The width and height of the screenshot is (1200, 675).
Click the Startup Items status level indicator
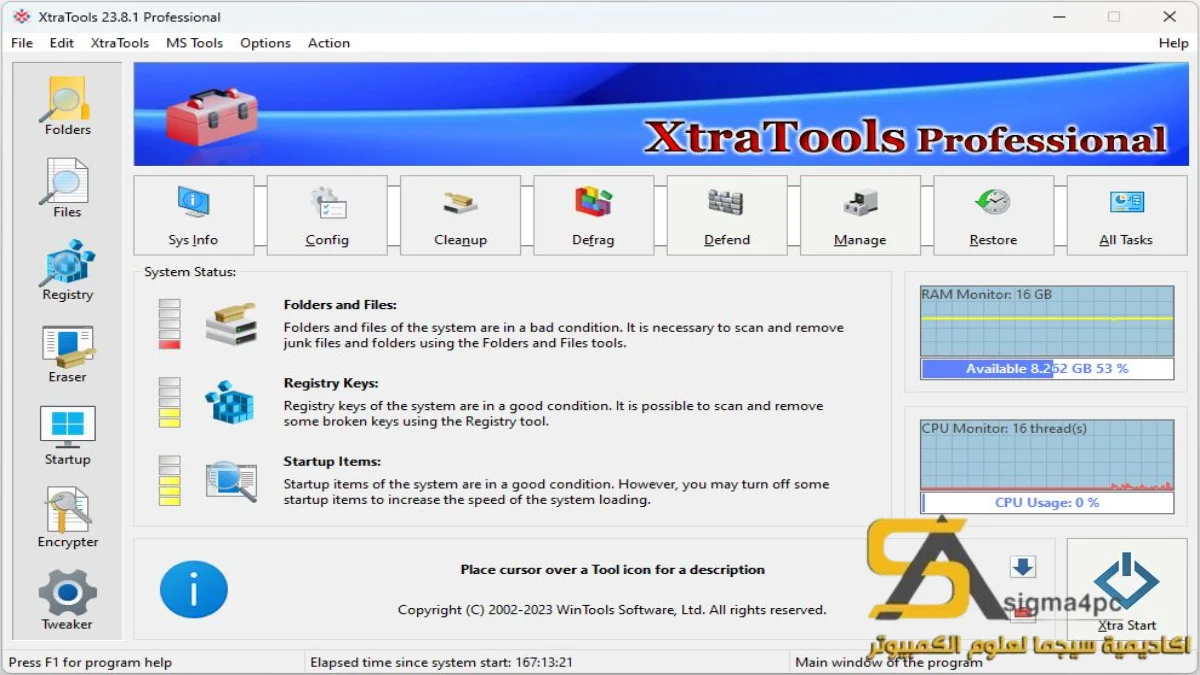170,481
